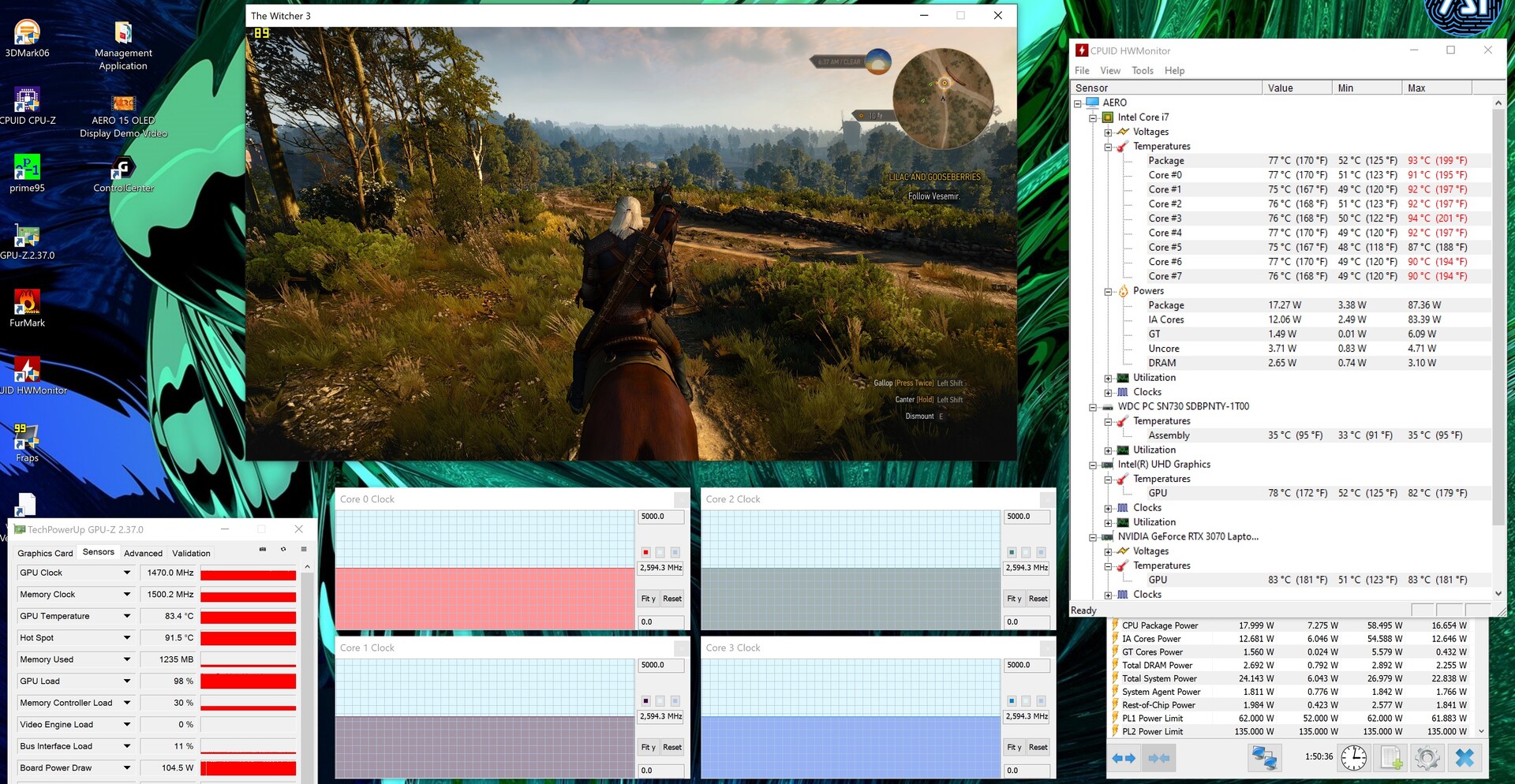
Task: Click Fit y in Core 3 Clock window
Action: point(1015,747)
